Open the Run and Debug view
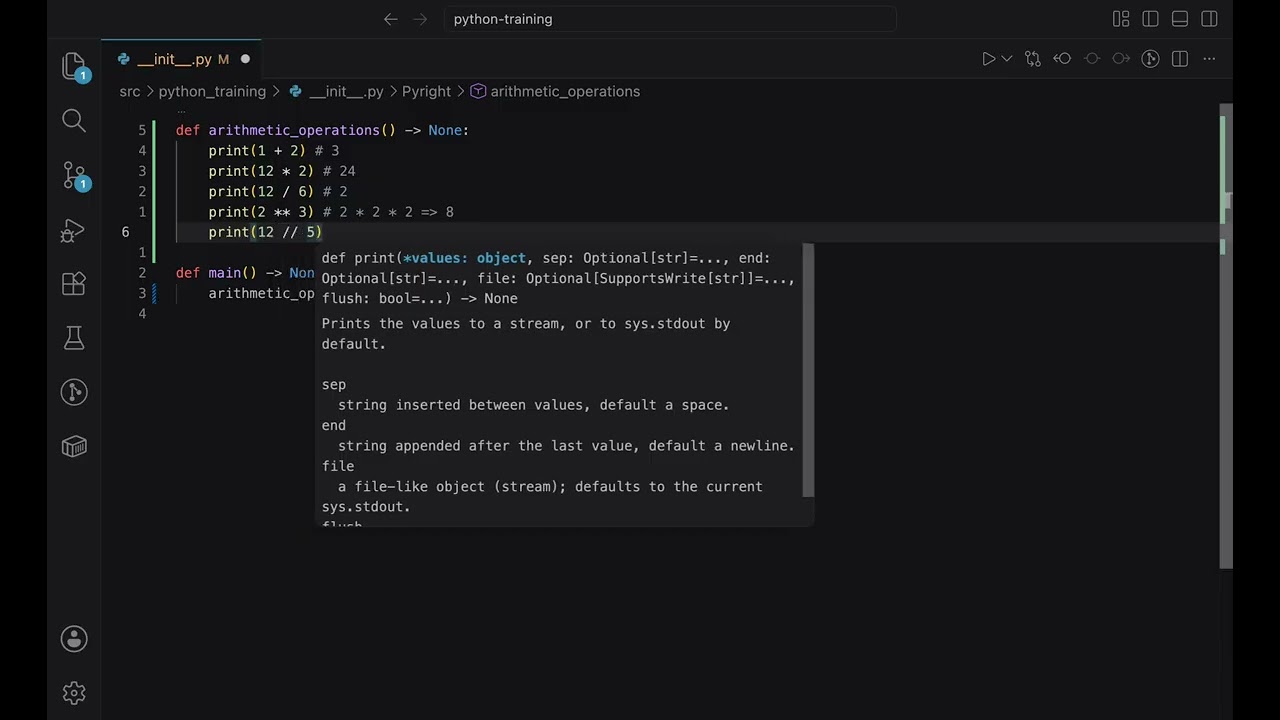Viewport: 1280px width, 720px height. 74,231
